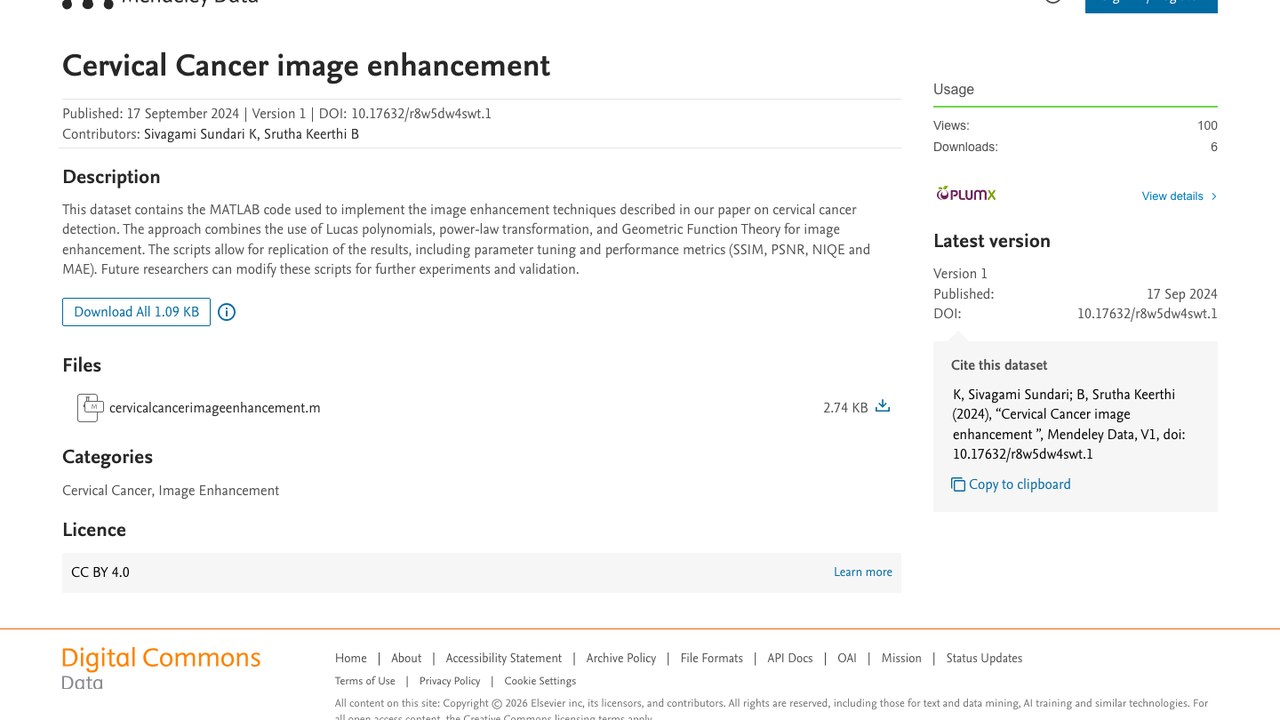The image size is (1280, 720).
Task: Open File Formats footer link
Action: point(712,658)
